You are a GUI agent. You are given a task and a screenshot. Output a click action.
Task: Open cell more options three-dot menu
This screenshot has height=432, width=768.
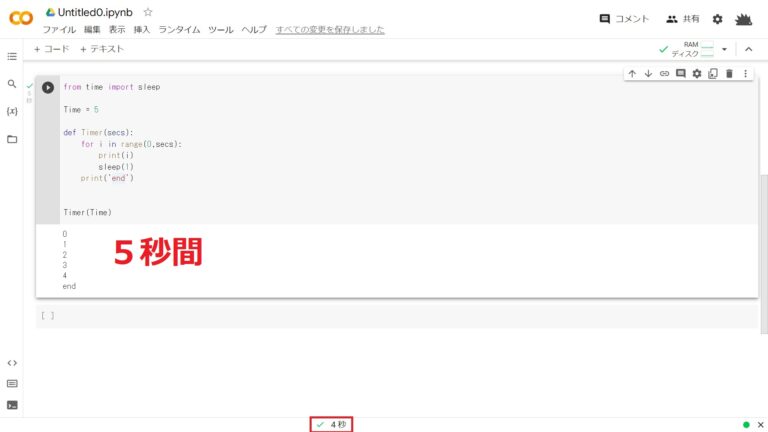[745, 73]
